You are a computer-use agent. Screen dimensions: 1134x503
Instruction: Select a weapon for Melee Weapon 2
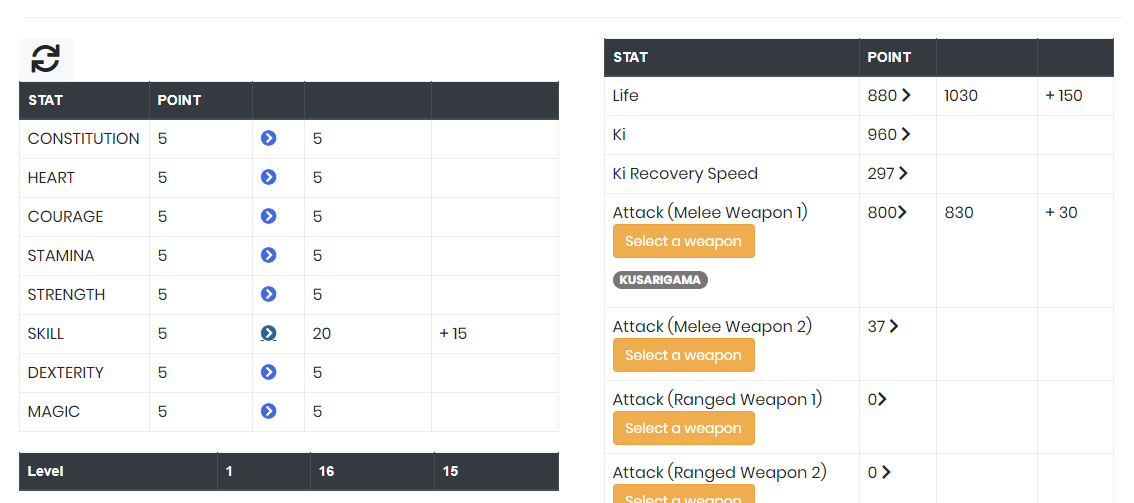[683, 355]
